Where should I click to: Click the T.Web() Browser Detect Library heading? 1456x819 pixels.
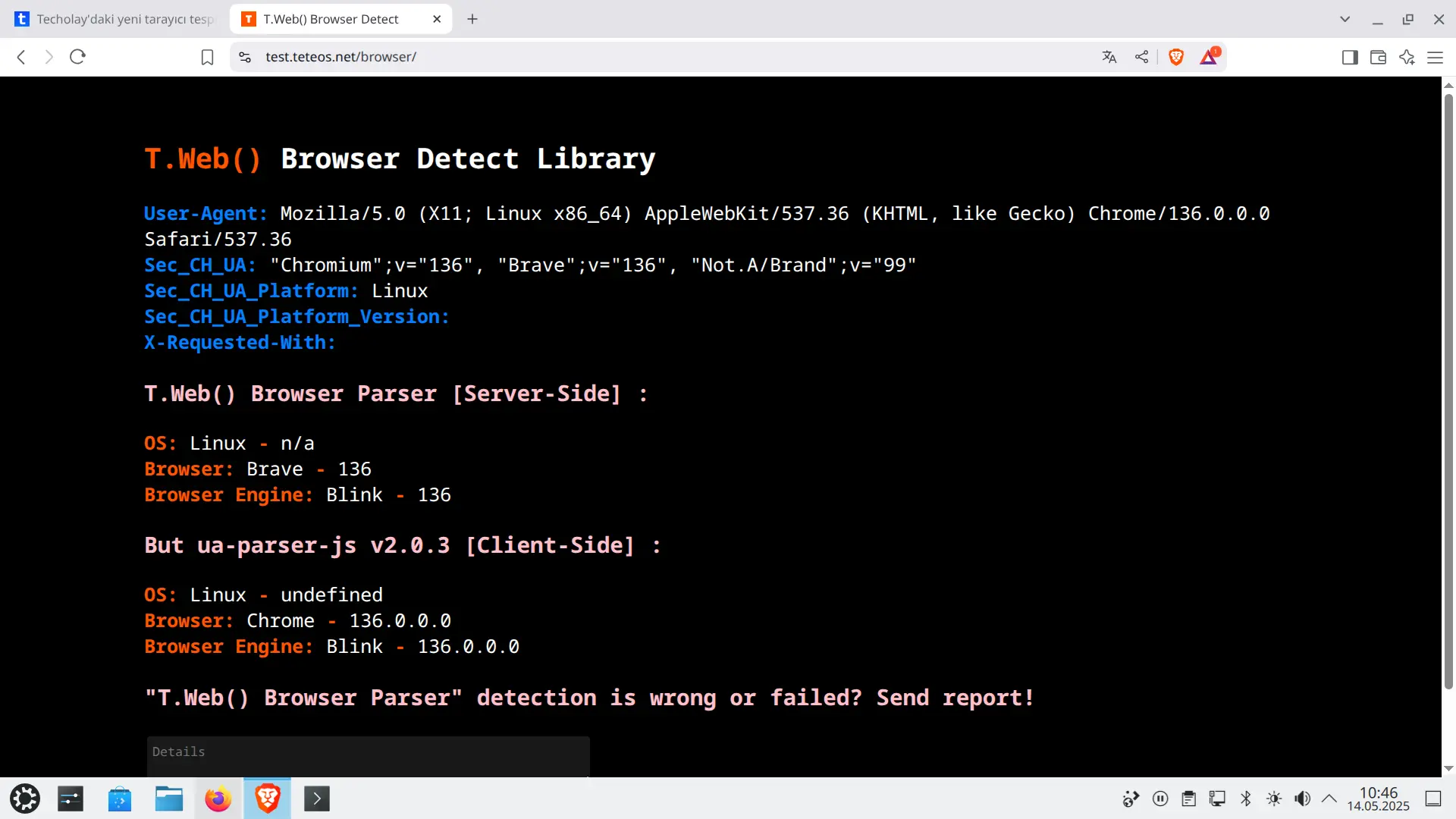400,158
